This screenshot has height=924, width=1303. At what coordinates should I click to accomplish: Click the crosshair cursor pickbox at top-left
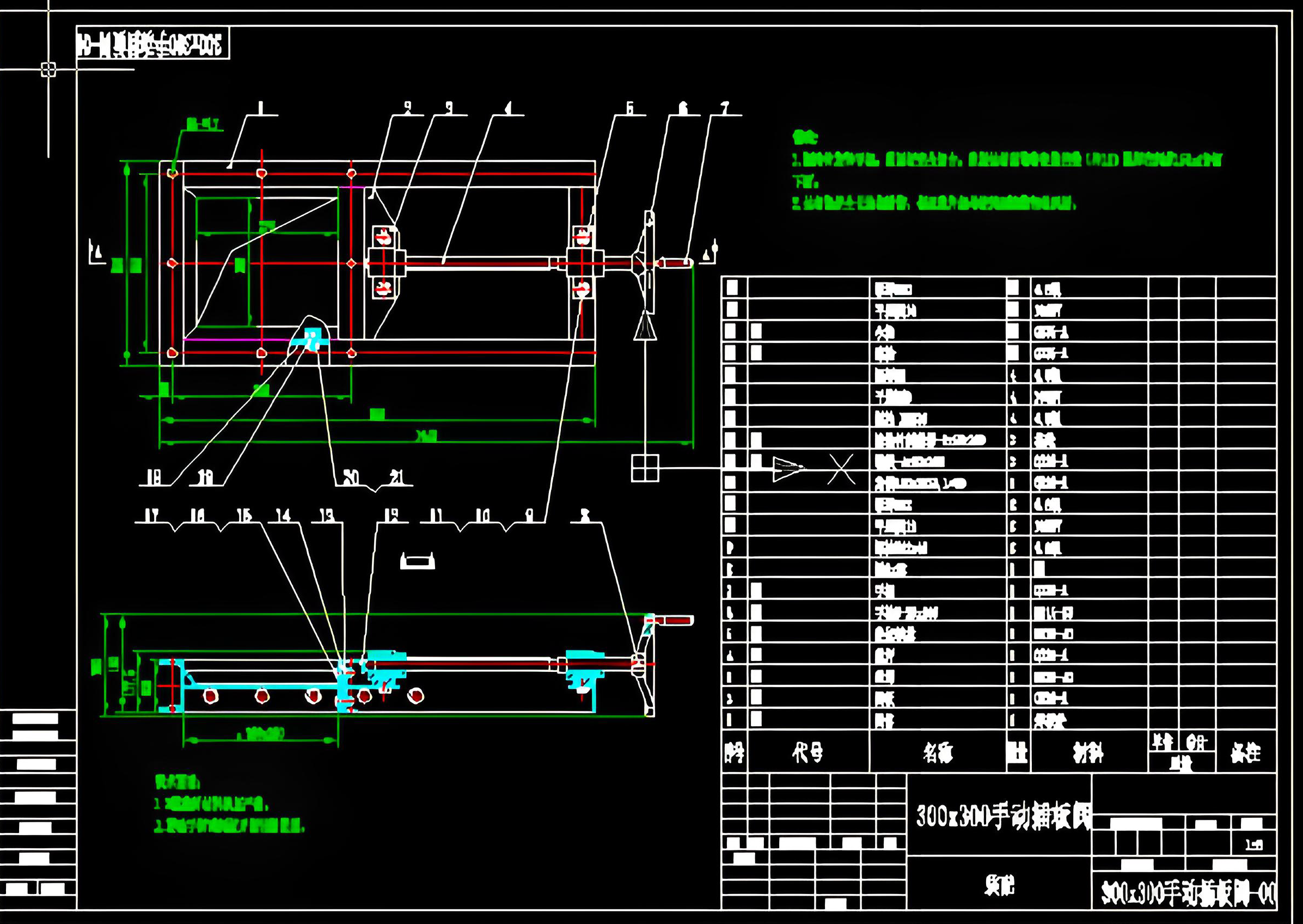[48, 69]
